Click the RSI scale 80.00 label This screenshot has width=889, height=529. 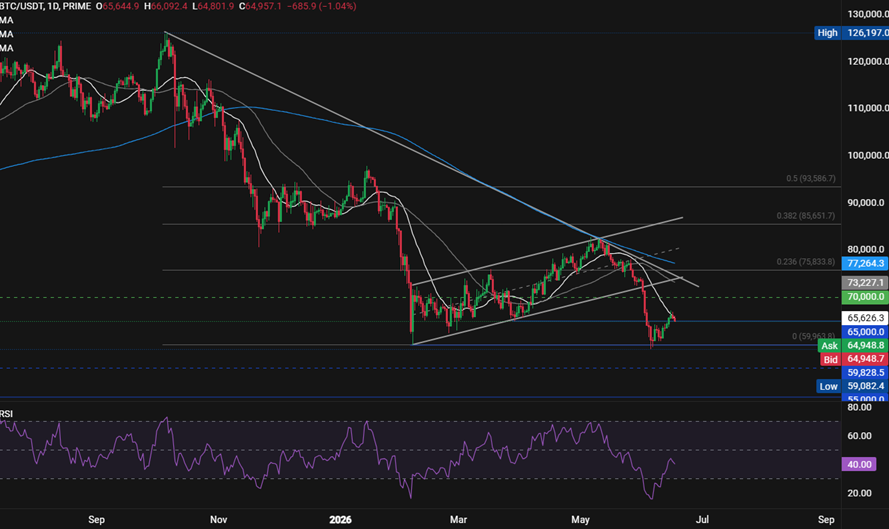(860, 408)
